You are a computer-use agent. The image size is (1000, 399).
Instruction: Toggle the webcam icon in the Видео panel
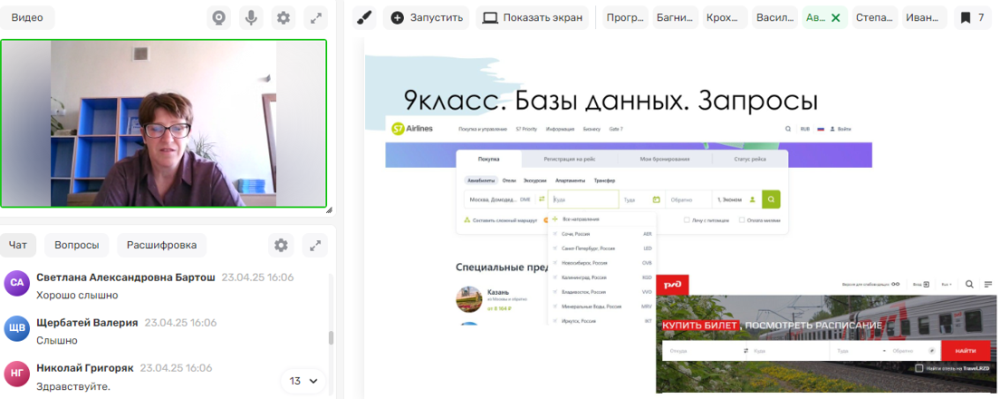click(219, 18)
